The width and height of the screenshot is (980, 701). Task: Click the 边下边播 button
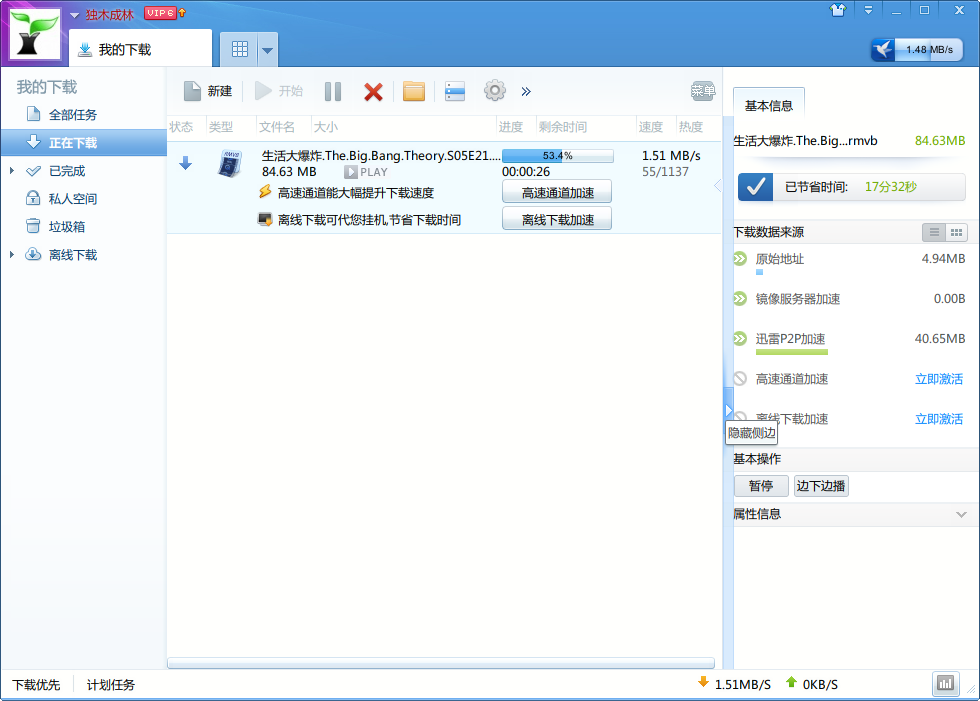821,485
